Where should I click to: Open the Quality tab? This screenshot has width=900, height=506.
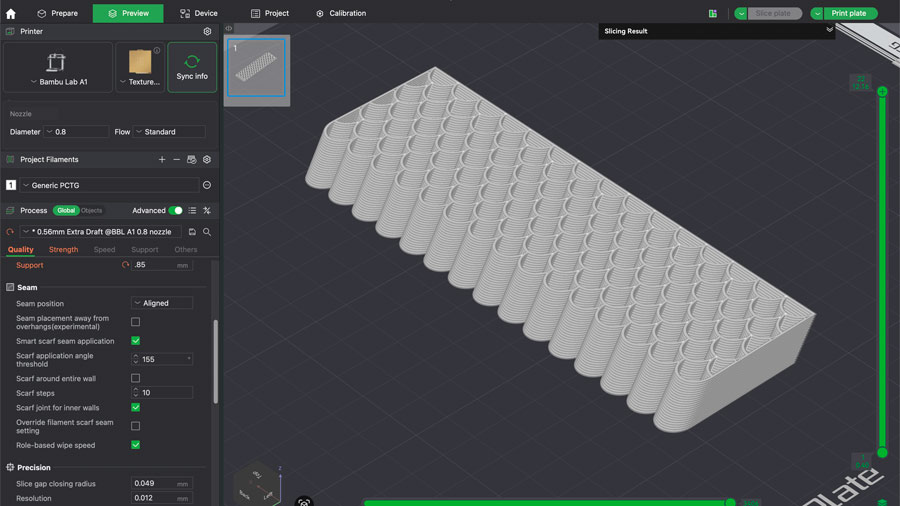[21, 250]
